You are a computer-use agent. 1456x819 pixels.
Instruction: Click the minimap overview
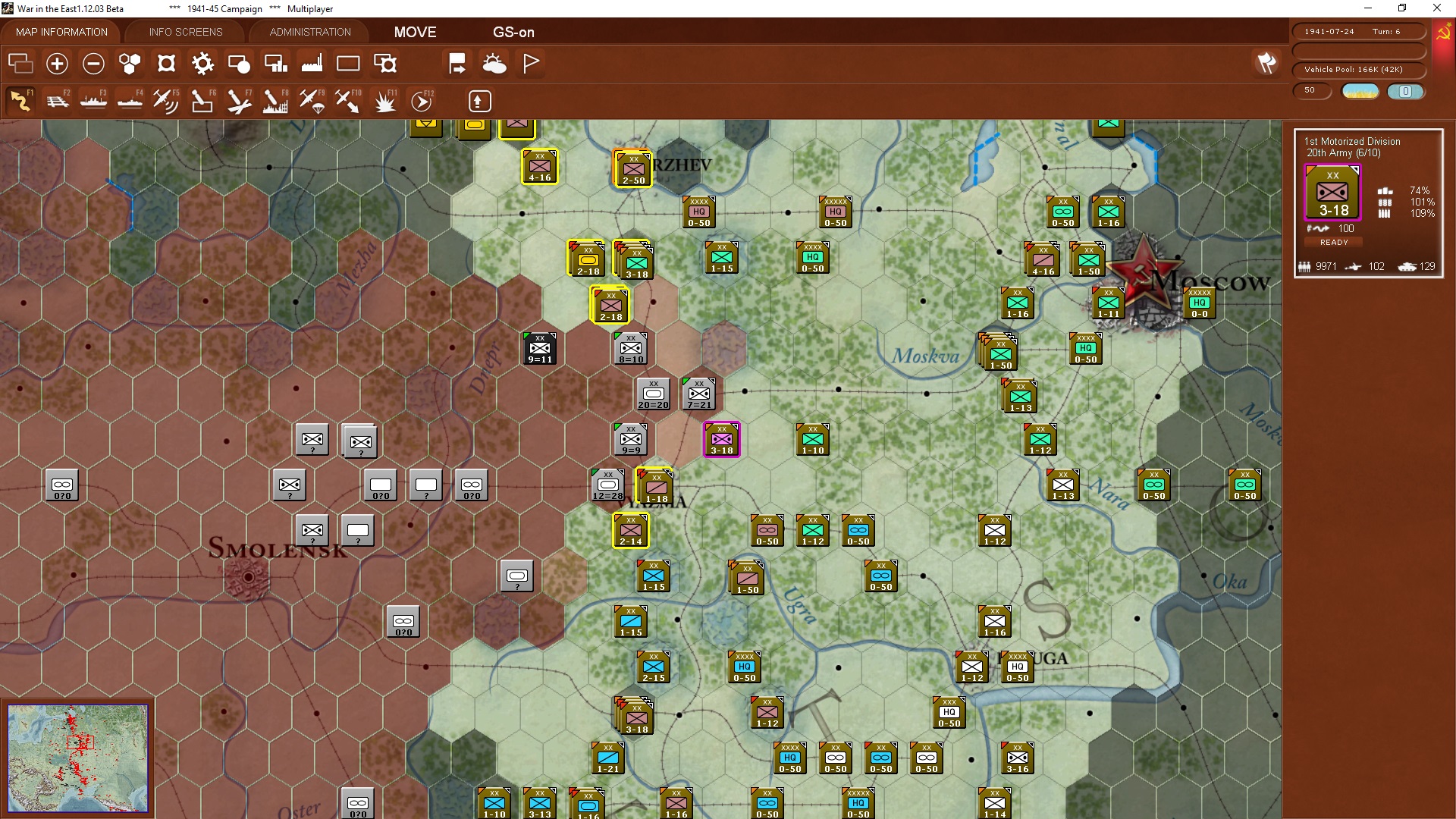pos(78,758)
